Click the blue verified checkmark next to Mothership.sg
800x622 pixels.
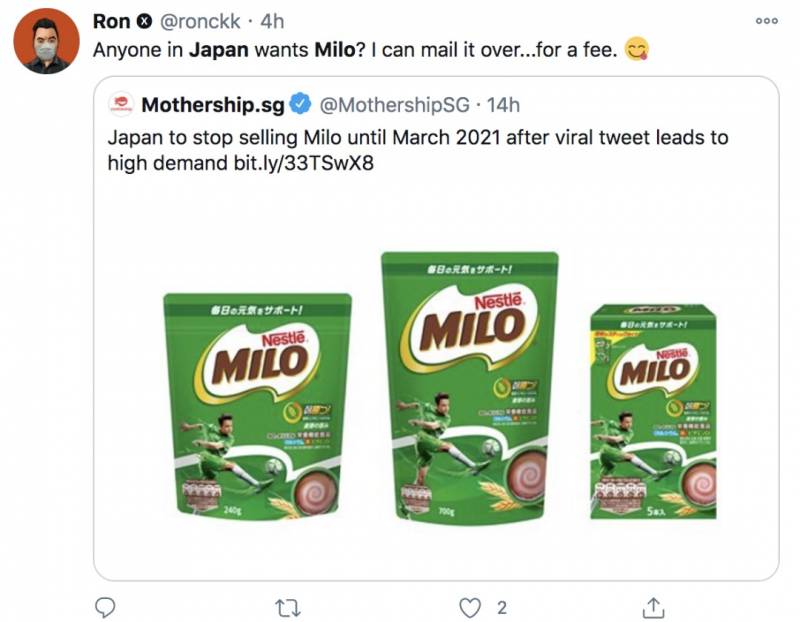298,101
